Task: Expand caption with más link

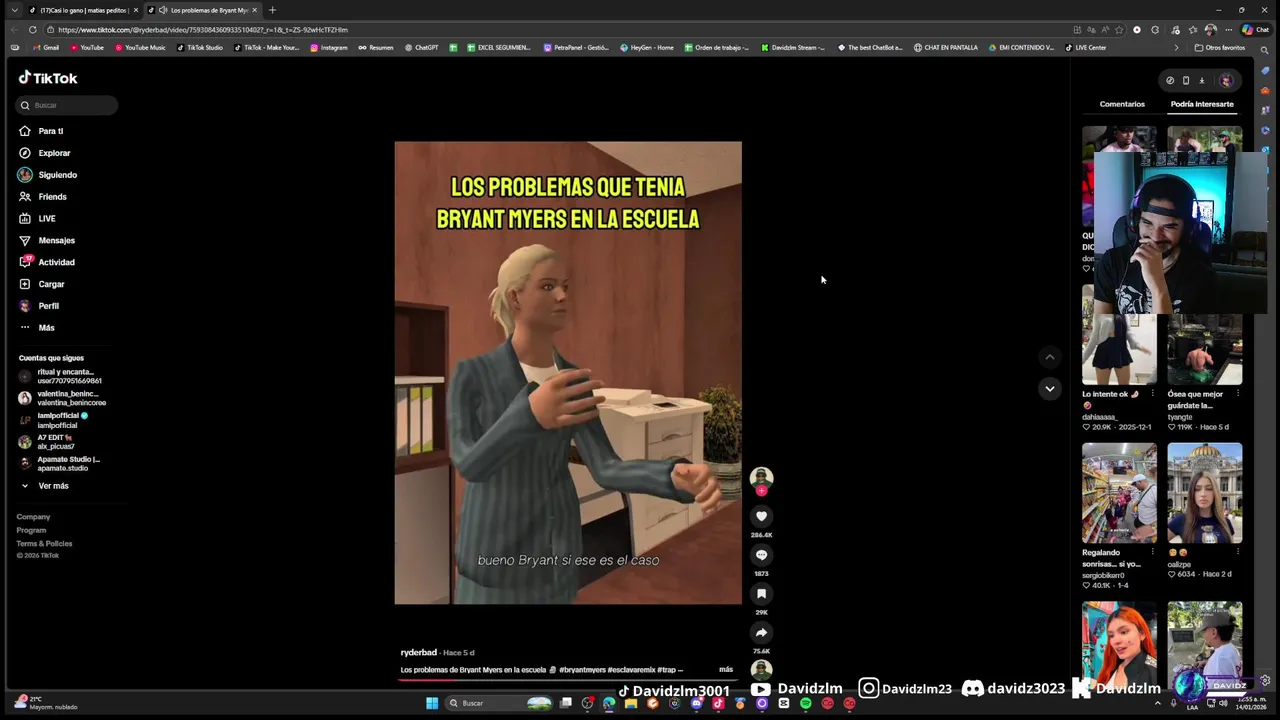Action: click(x=726, y=670)
